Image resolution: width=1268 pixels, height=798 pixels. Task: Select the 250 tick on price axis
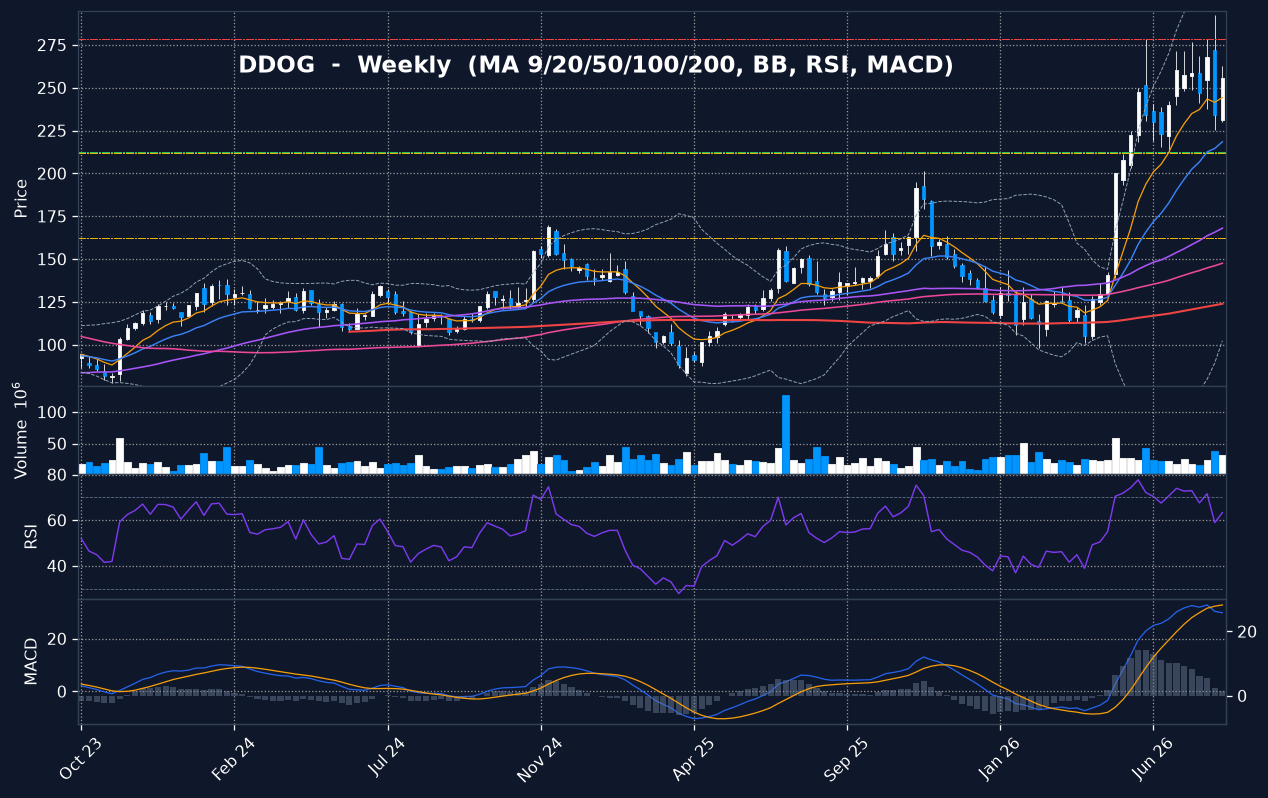coord(54,88)
